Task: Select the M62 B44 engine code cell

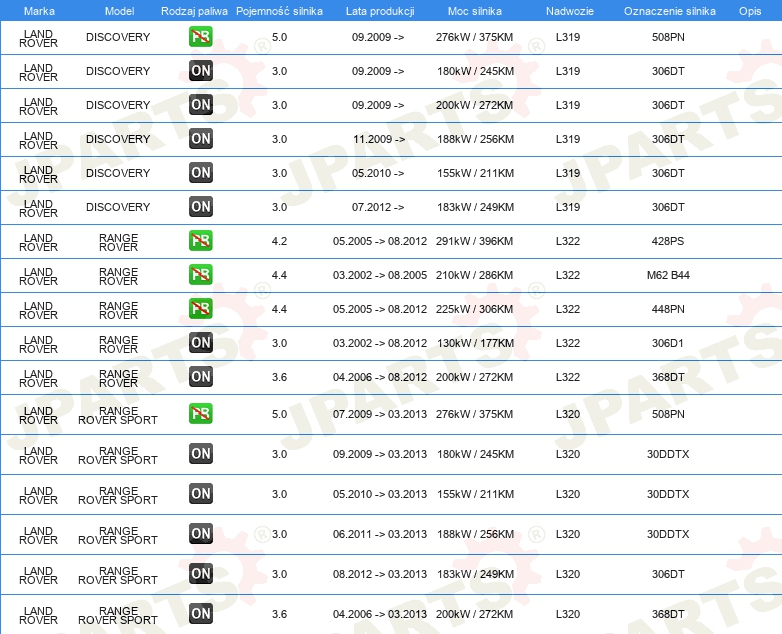Action: 668,275
